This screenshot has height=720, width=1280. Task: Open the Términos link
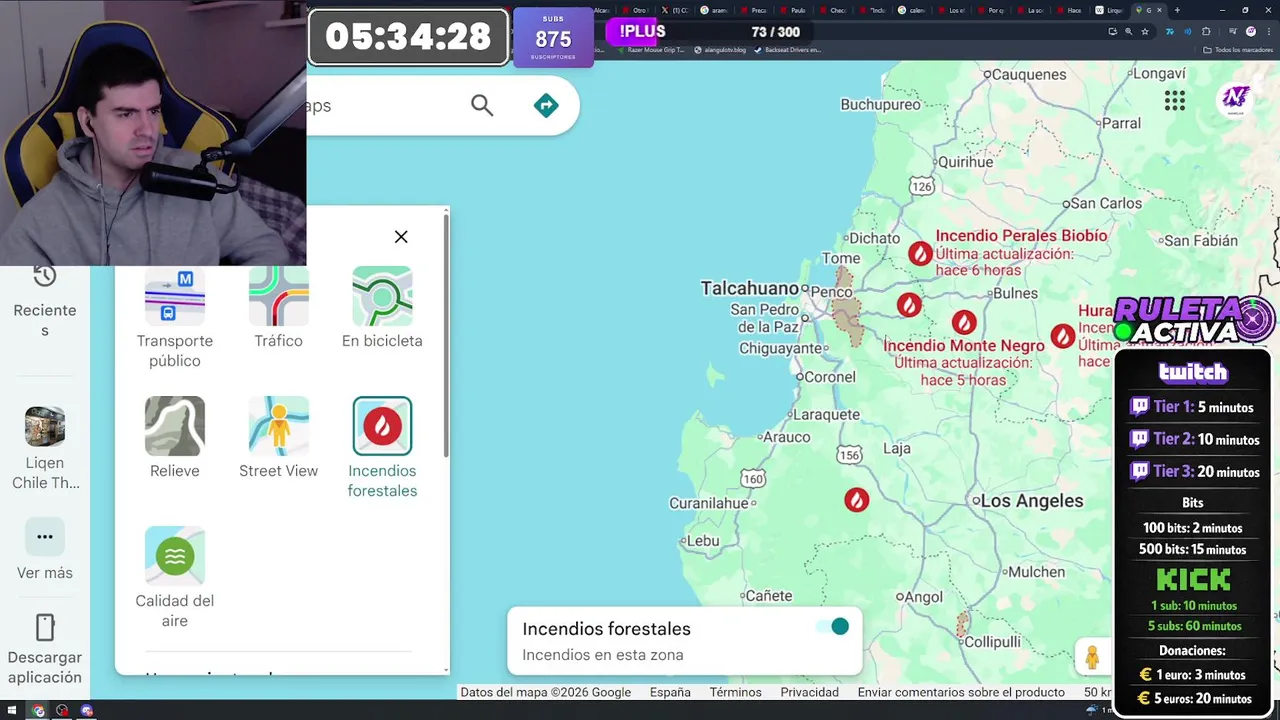[735, 692]
